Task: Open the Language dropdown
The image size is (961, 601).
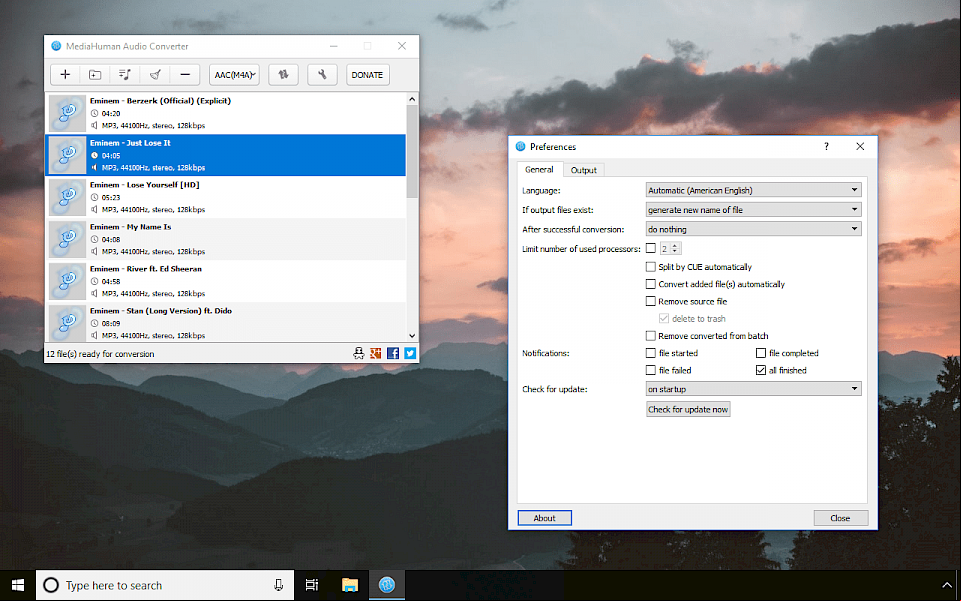Action: click(x=753, y=190)
